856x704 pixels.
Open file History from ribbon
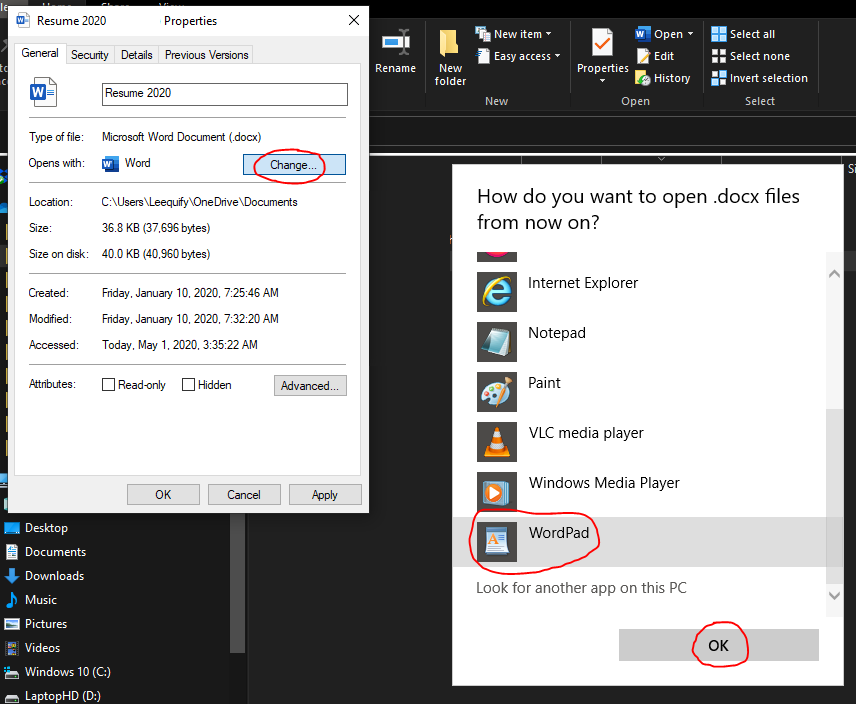(663, 78)
